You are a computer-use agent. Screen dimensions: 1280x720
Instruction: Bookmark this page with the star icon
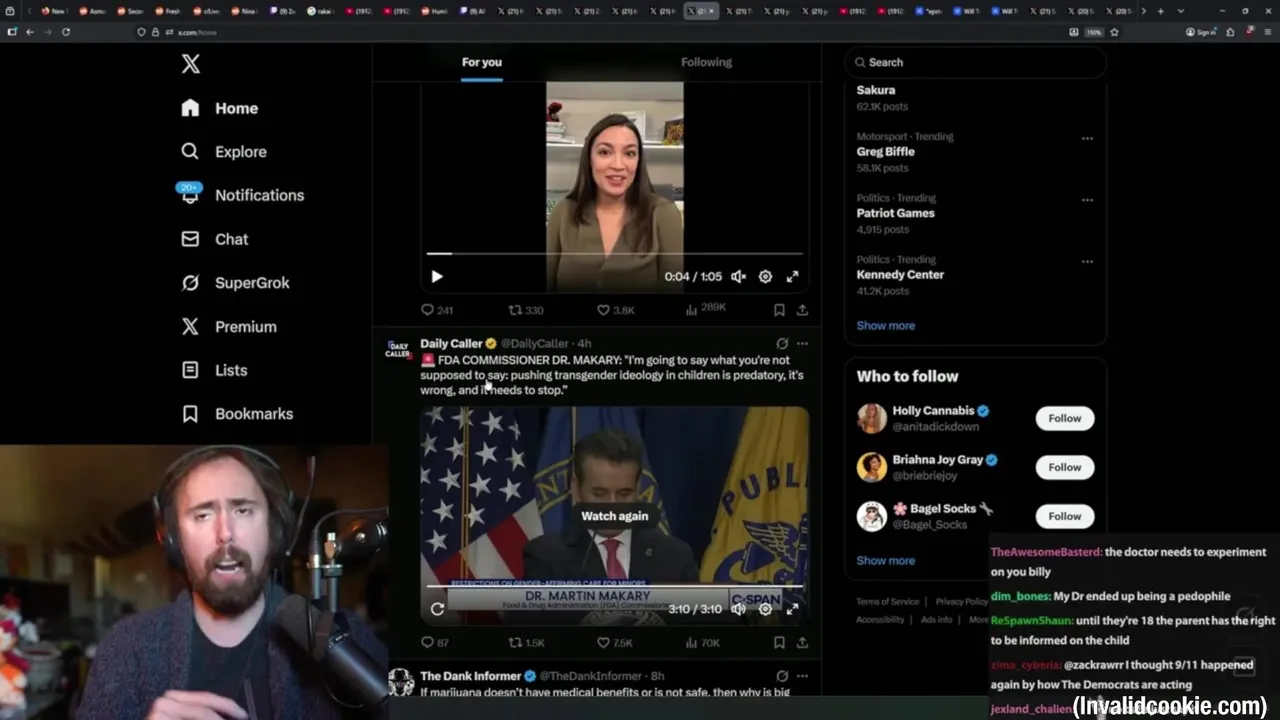coord(1114,32)
